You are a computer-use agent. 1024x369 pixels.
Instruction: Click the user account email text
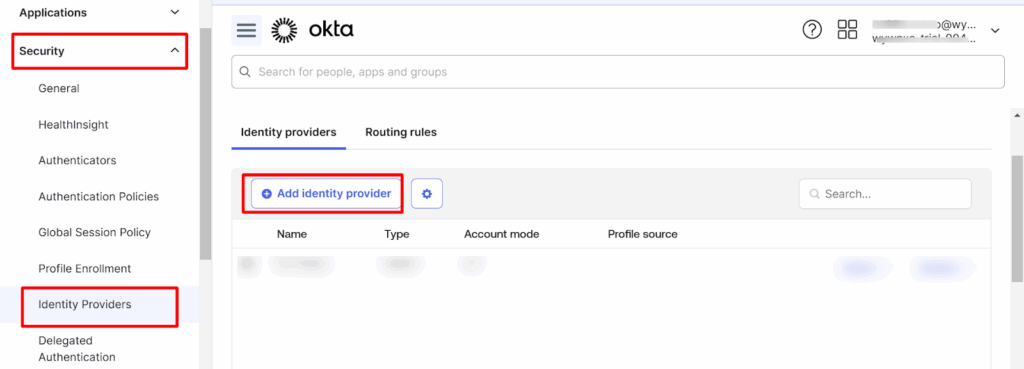pyautogui.click(x=925, y=25)
